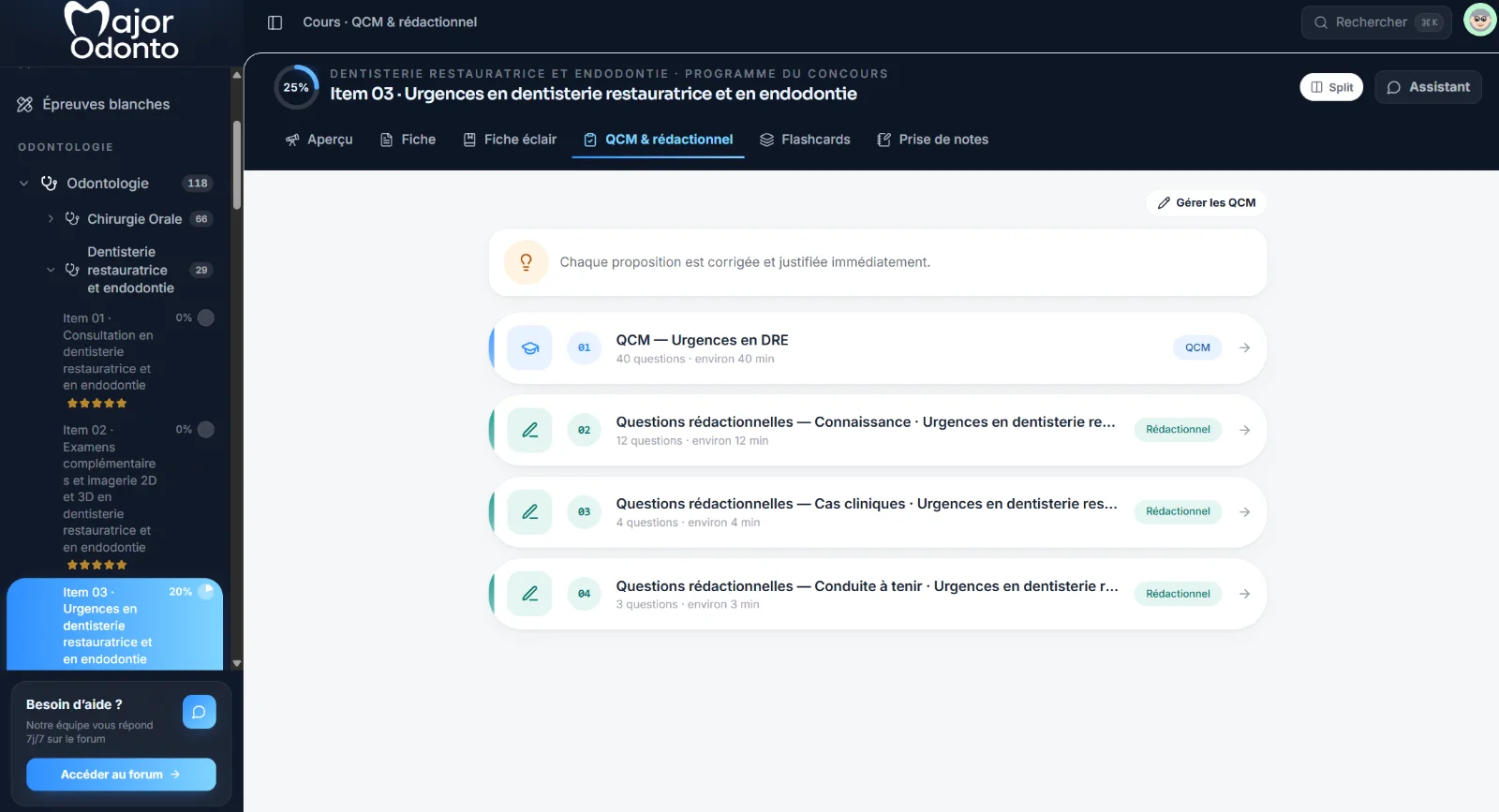Click the Odontologie stethoscope icon

pos(50,183)
